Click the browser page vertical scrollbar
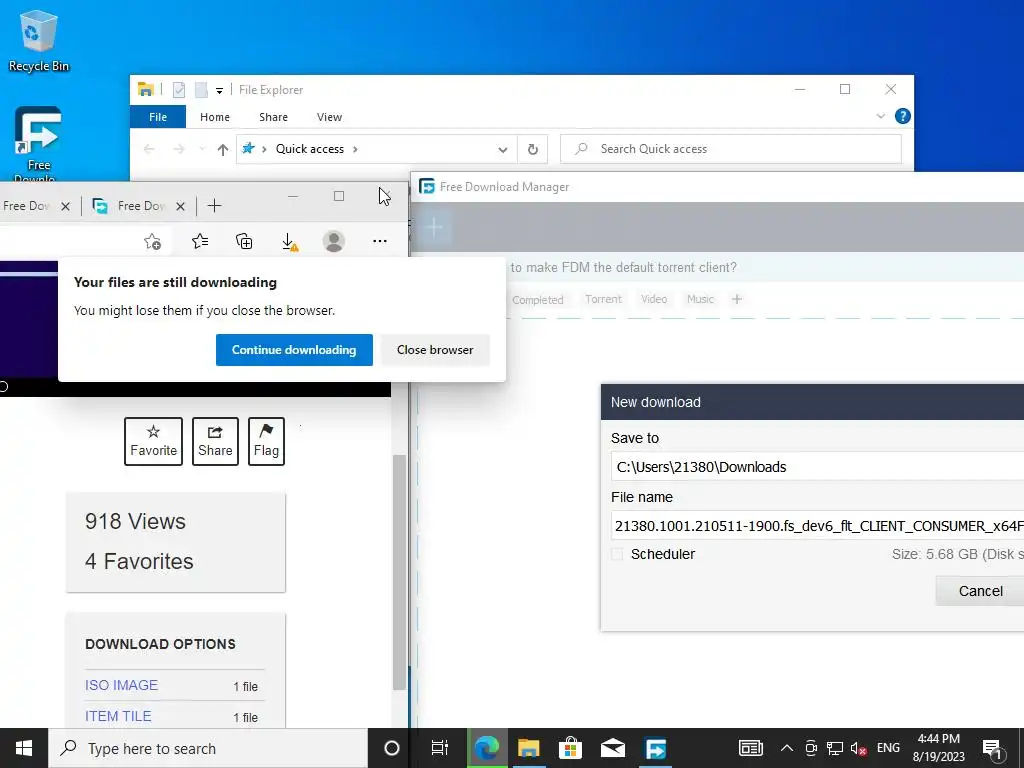The width and height of the screenshot is (1024, 768). pyautogui.click(x=399, y=571)
